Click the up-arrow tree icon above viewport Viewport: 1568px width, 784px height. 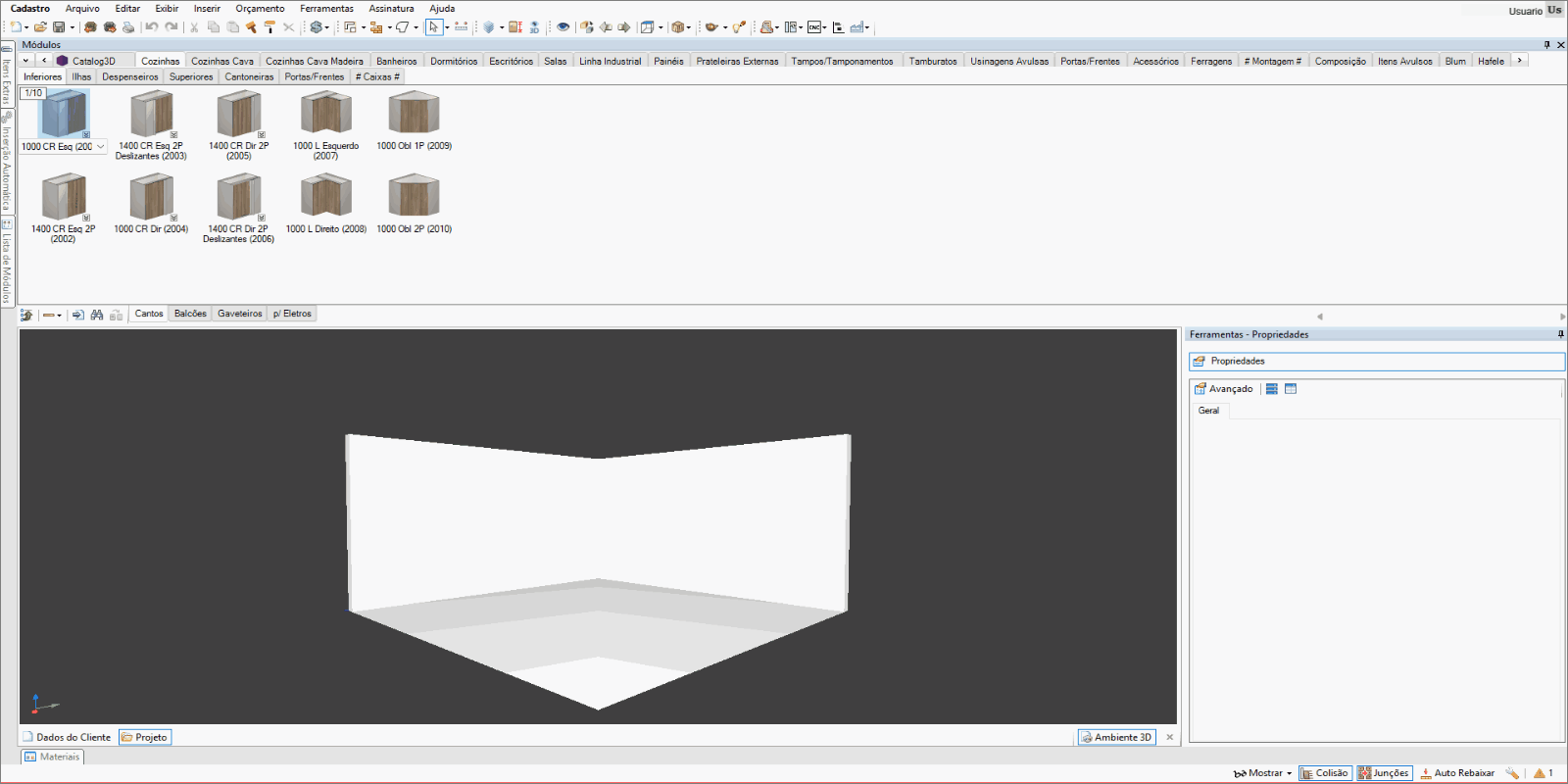[26, 315]
